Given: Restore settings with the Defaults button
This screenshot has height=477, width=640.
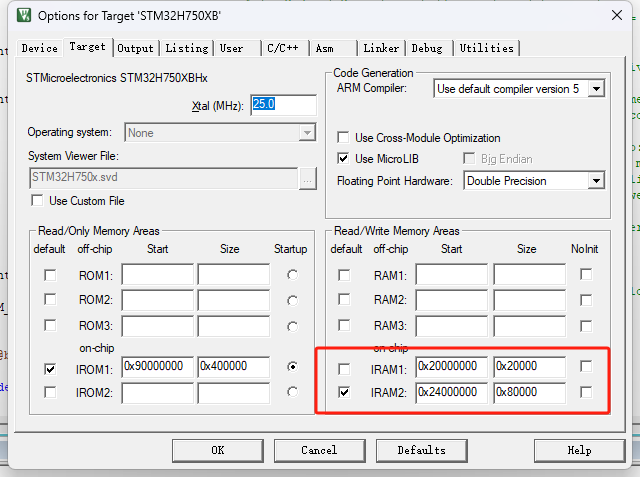Looking at the screenshot, I should click(421, 450).
